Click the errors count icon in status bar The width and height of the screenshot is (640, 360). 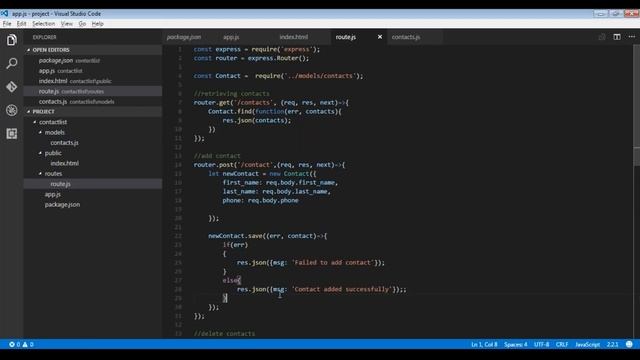tap(12, 344)
